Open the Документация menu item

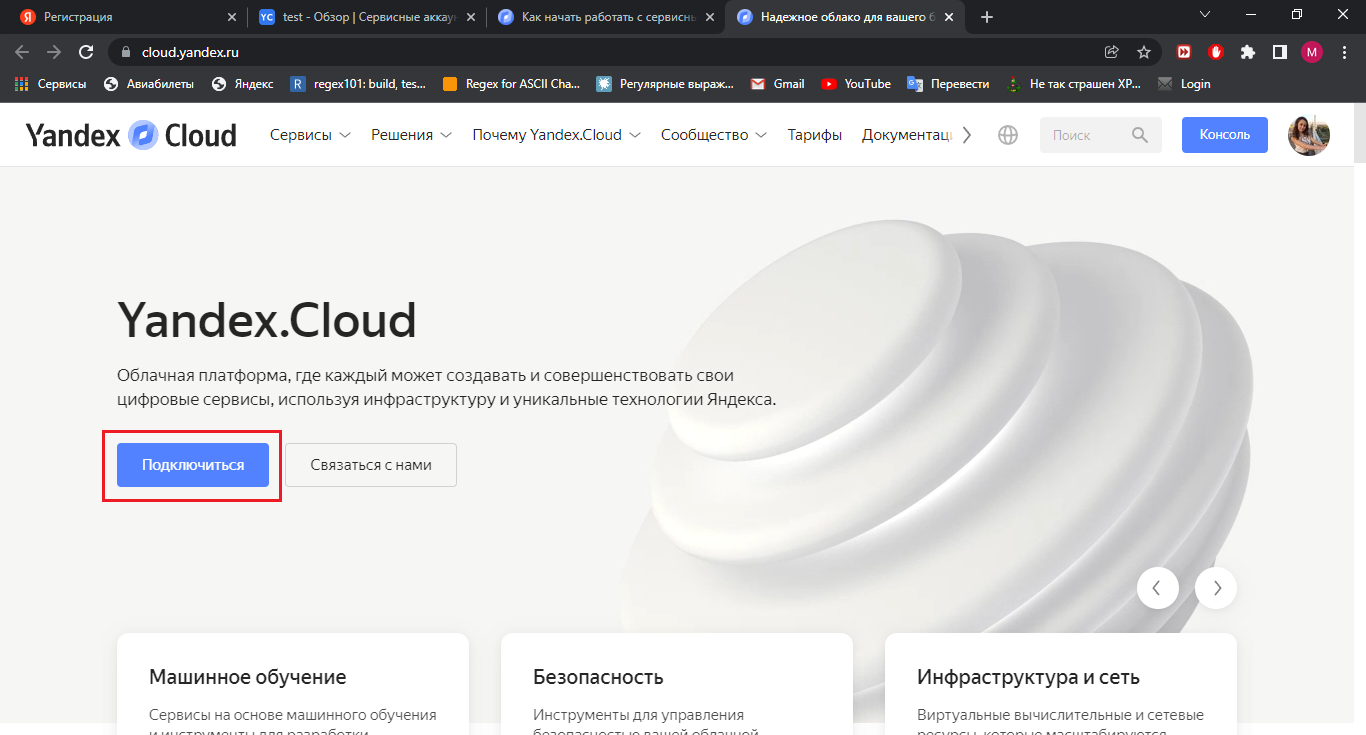906,135
